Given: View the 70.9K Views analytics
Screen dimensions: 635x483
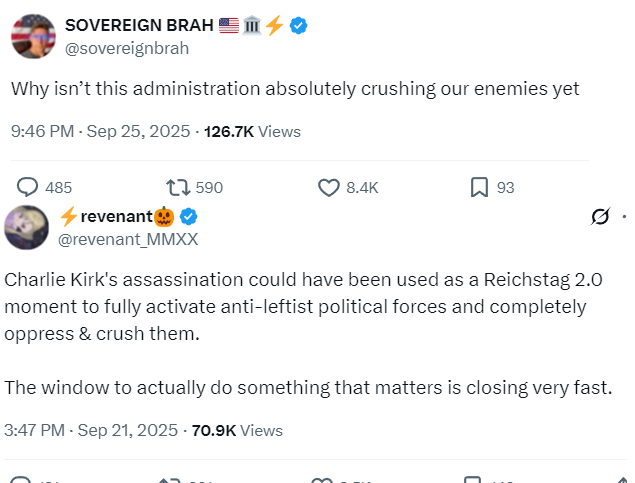Looking at the screenshot, I should pos(235,430).
